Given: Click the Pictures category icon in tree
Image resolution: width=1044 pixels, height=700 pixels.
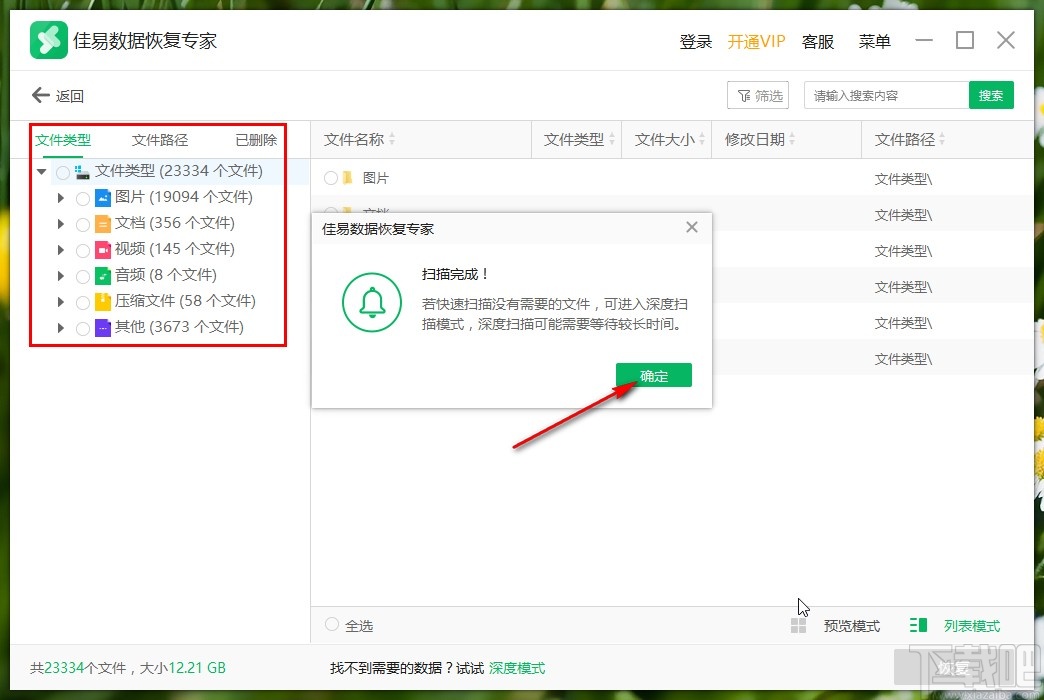Looking at the screenshot, I should (103, 197).
